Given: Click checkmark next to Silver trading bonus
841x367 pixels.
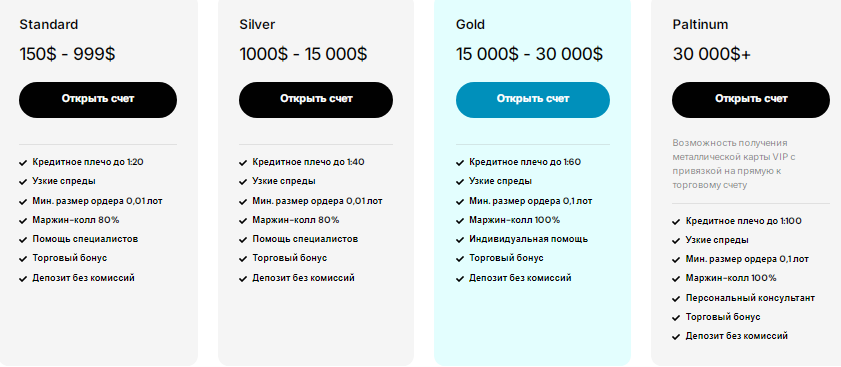Looking at the screenshot, I should 243,259.
